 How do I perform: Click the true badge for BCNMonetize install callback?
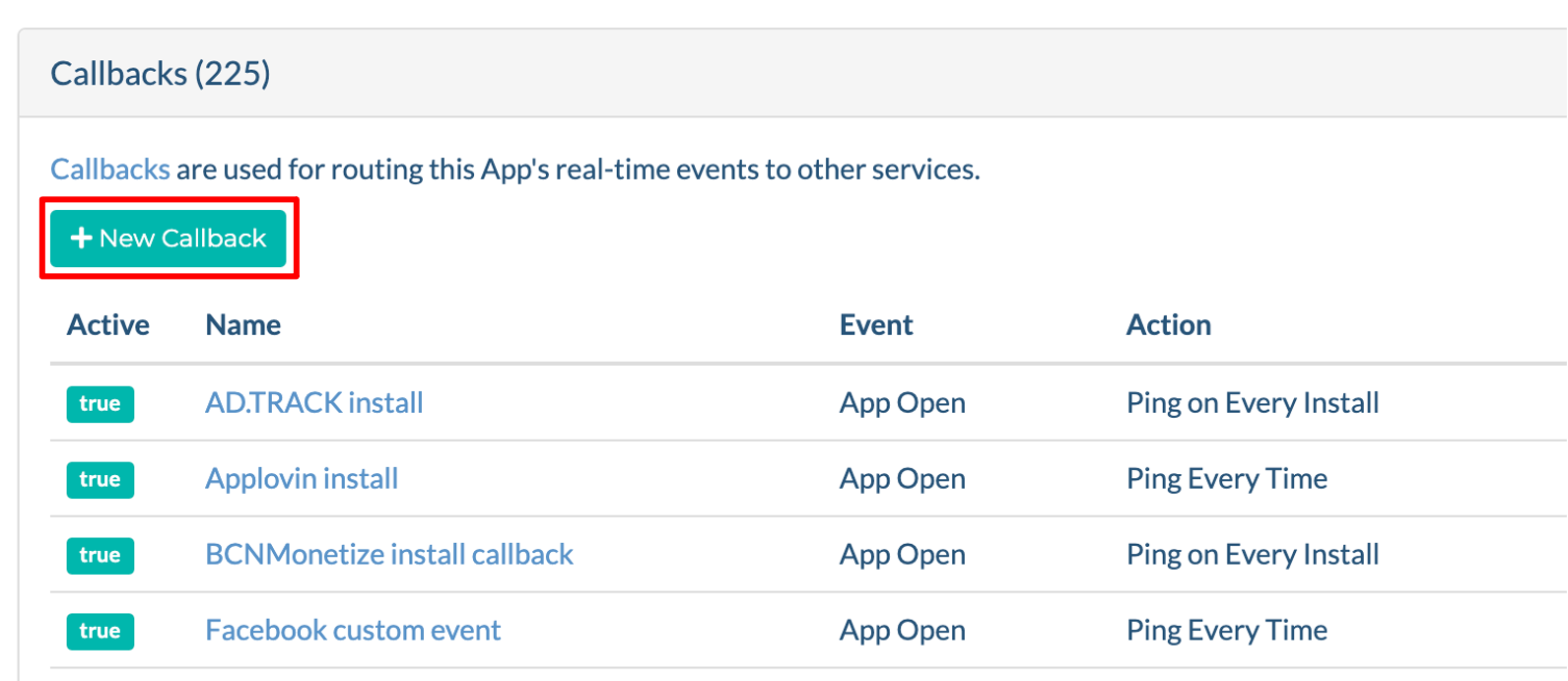pos(101,556)
